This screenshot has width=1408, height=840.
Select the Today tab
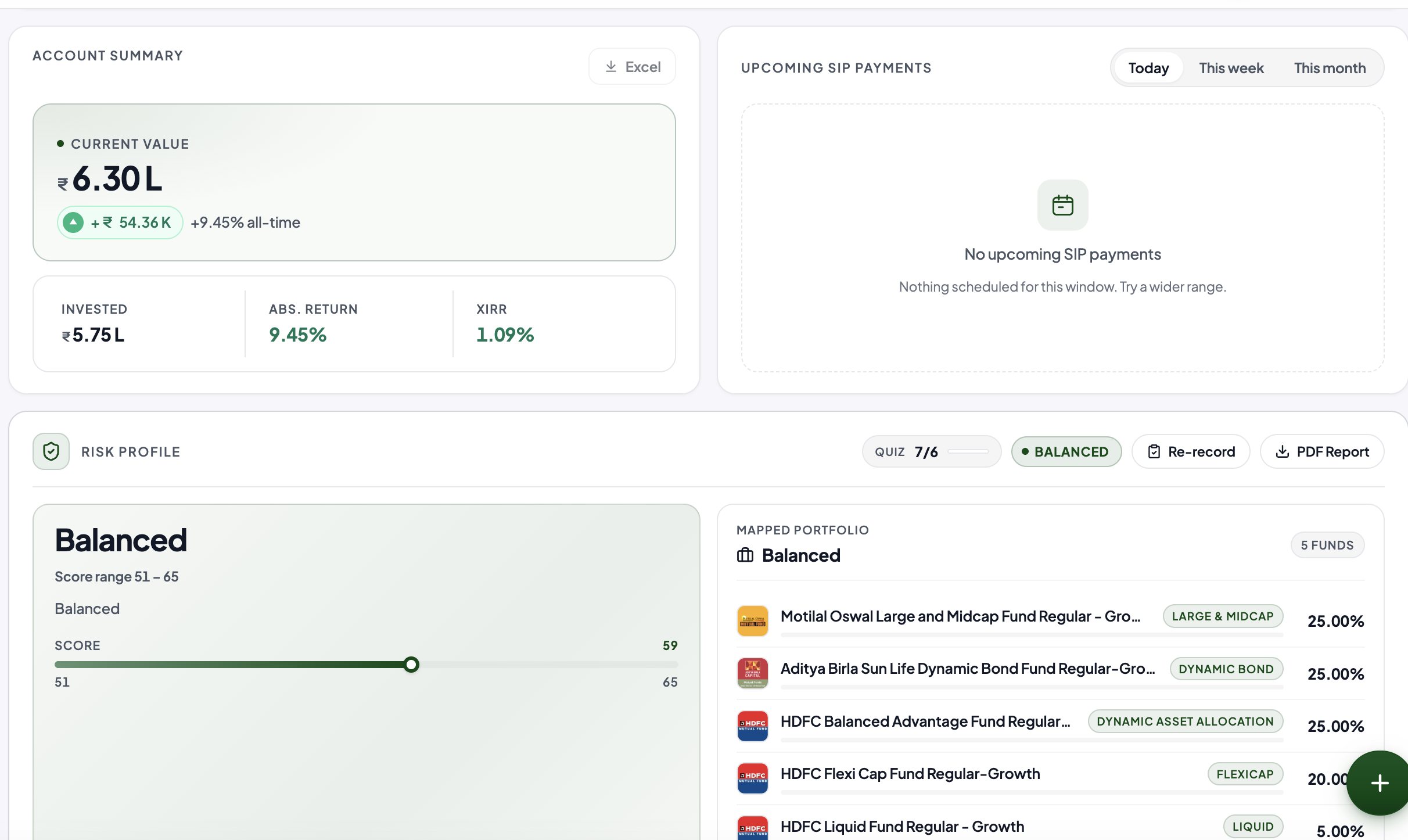1148,68
